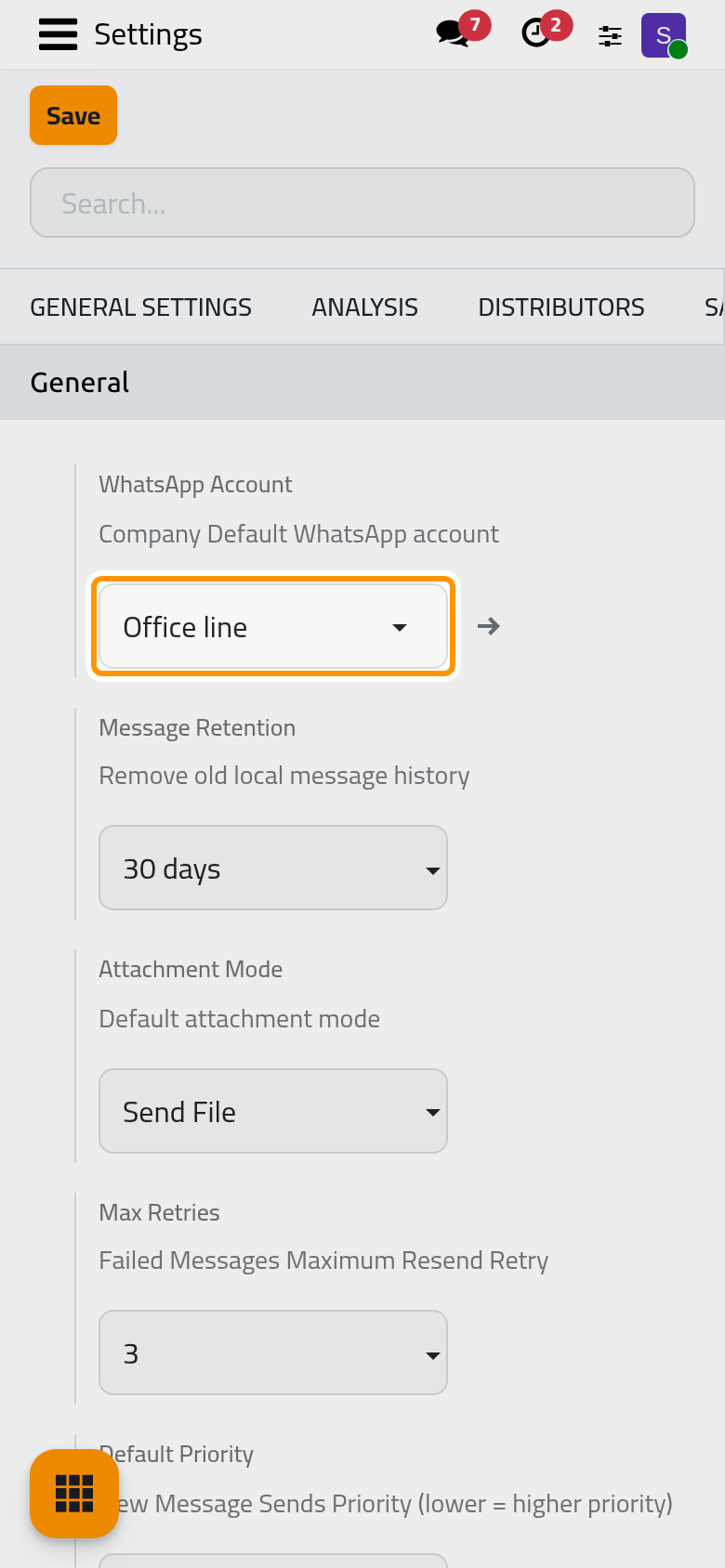Open the orange apps grid floating button
This screenshot has width=725, height=1568.
pyautogui.click(x=74, y=1493)
